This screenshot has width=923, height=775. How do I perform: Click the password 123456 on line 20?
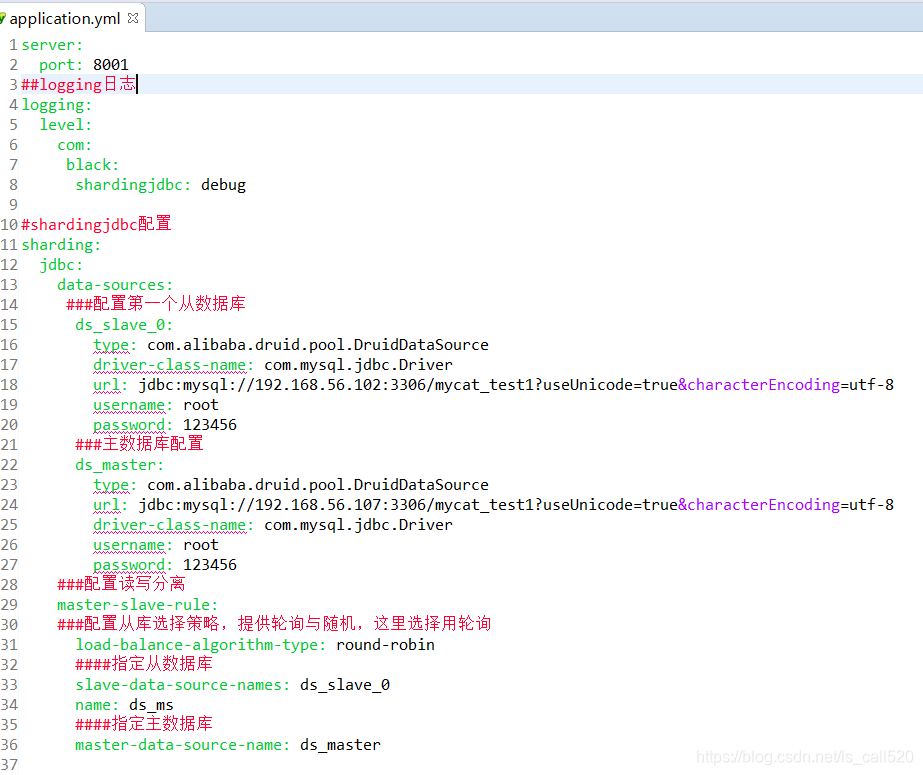click(209, 424)
